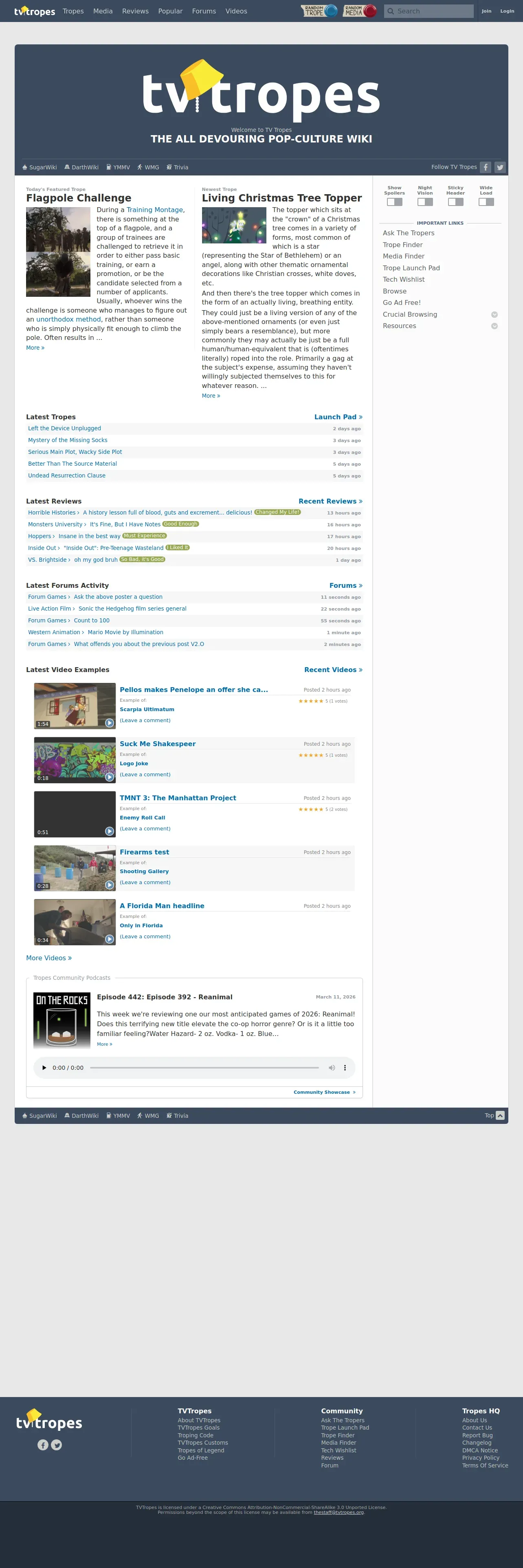Viewport: 523px width, 1568px height.
Task: Toggle Sticky Header switch
Action: 455,202
